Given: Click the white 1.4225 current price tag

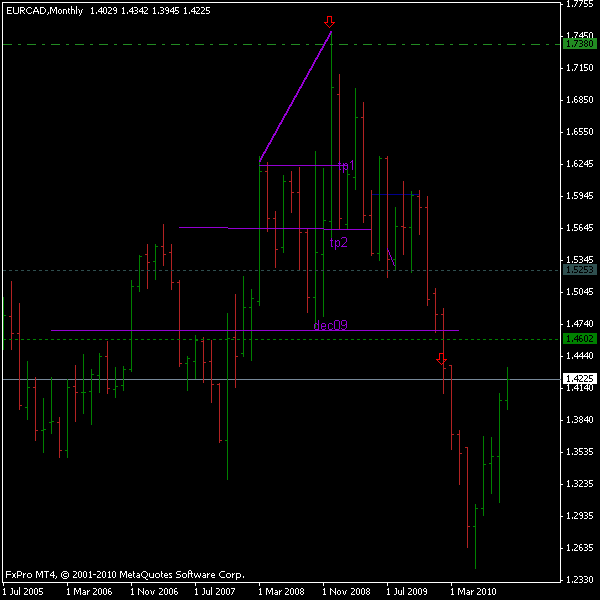Looking at the screenshot, I should coord(579,378).
